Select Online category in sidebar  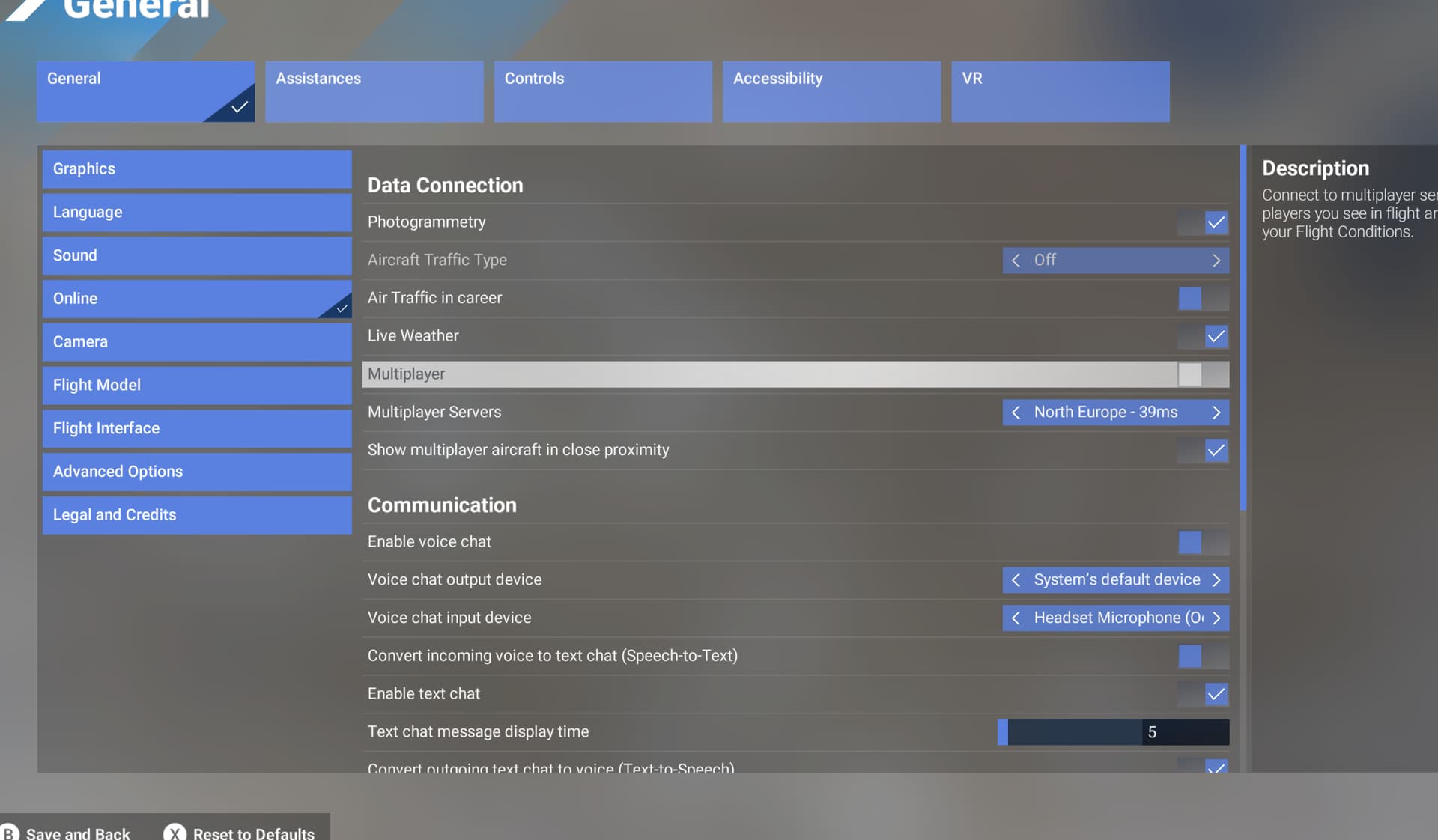click(197, 299)
